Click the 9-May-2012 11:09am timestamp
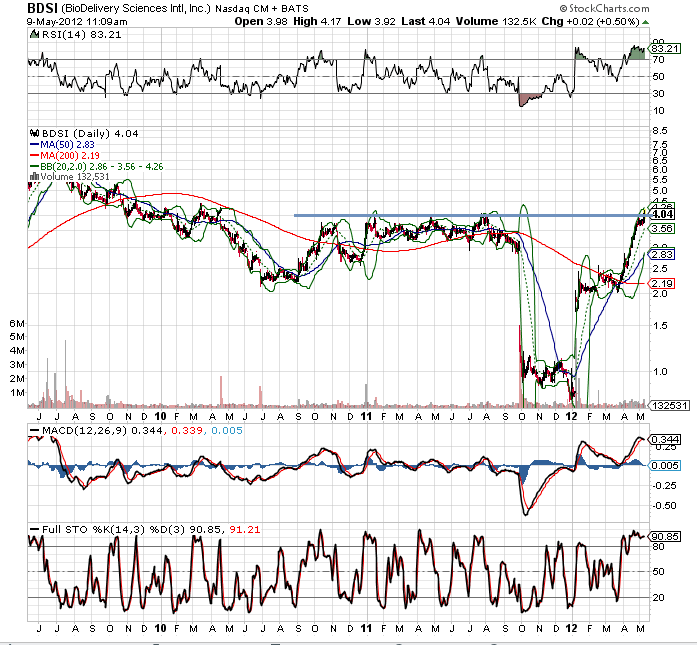 [77, 21]
